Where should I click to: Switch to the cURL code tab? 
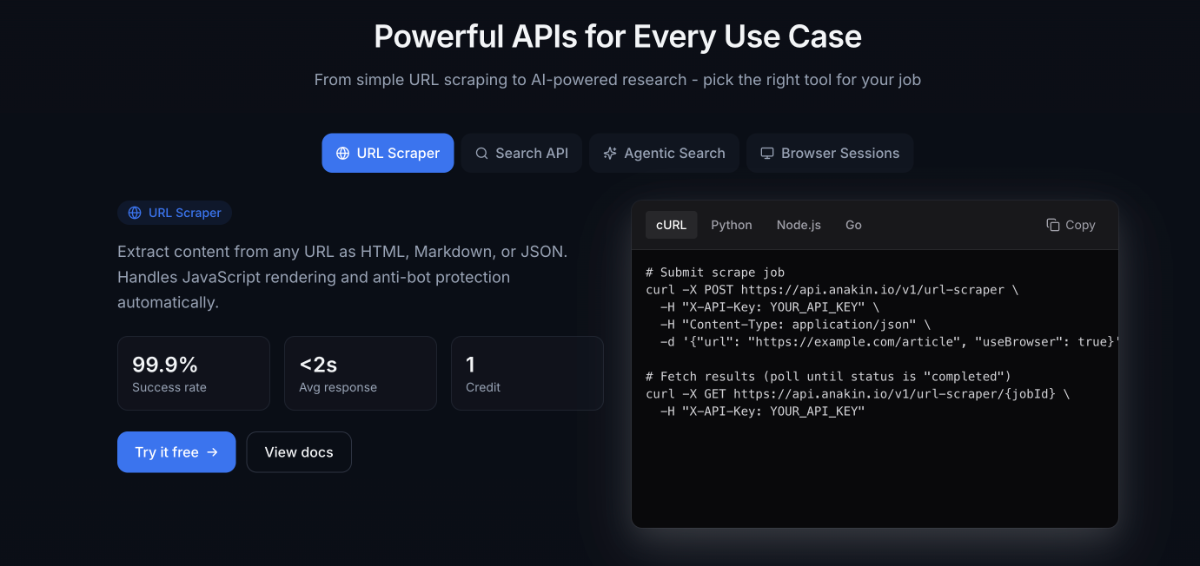671,225
